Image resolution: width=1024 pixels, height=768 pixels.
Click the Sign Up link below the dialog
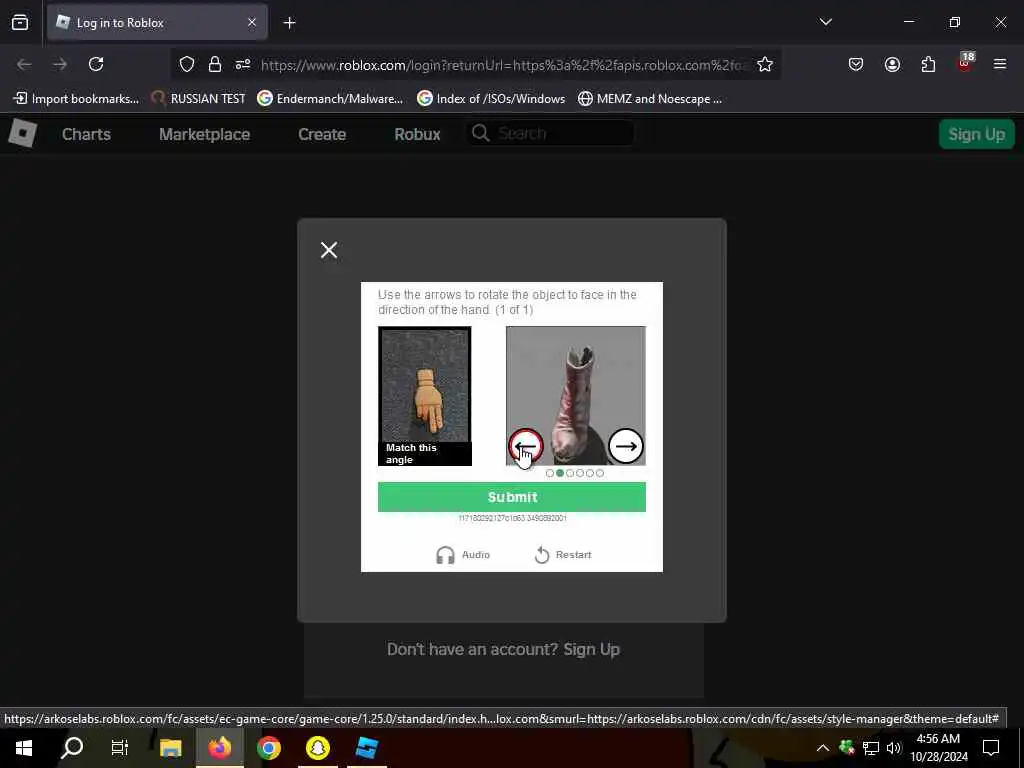[x=591, y=649]
